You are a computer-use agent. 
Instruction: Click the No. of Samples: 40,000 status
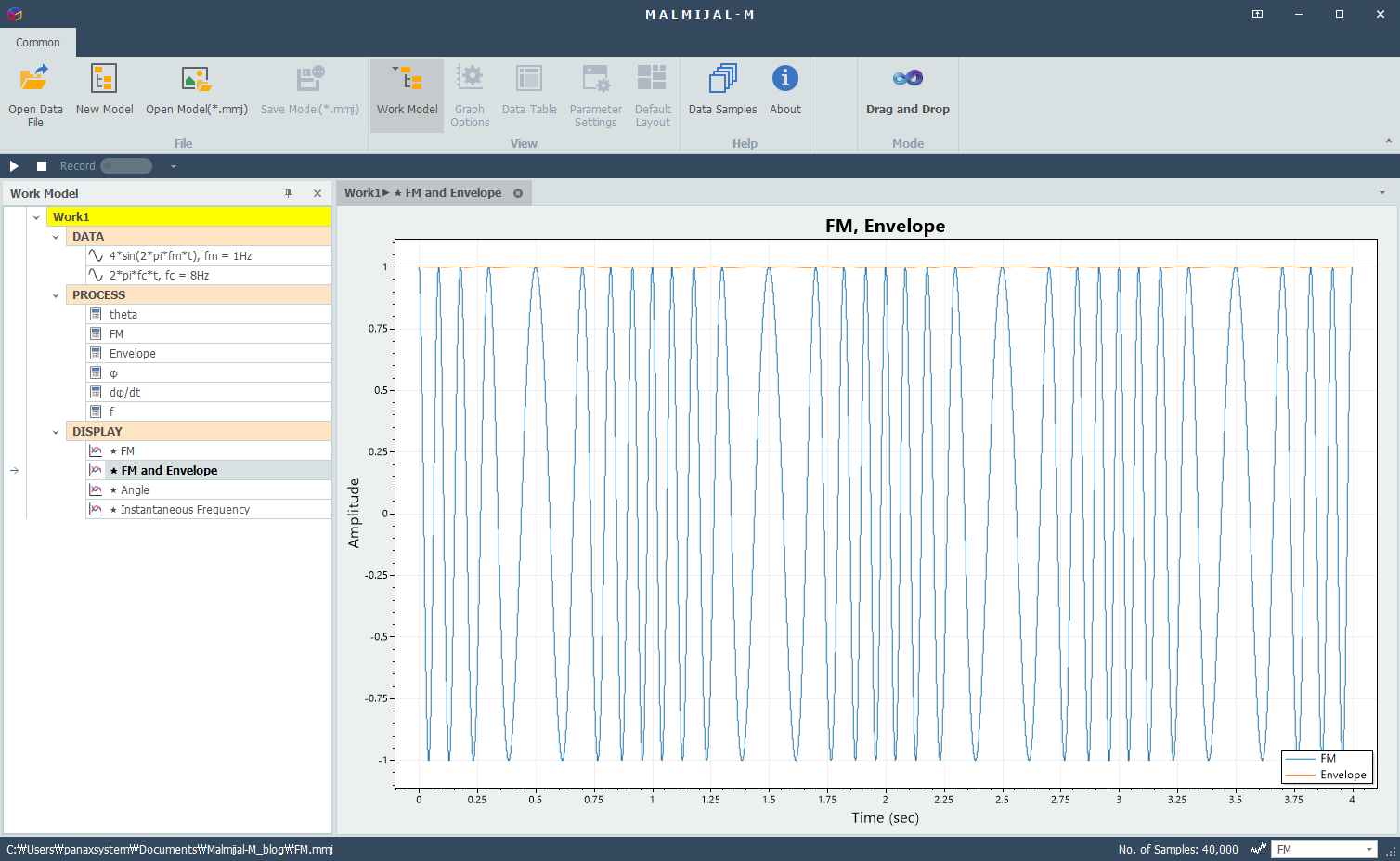1178,849
